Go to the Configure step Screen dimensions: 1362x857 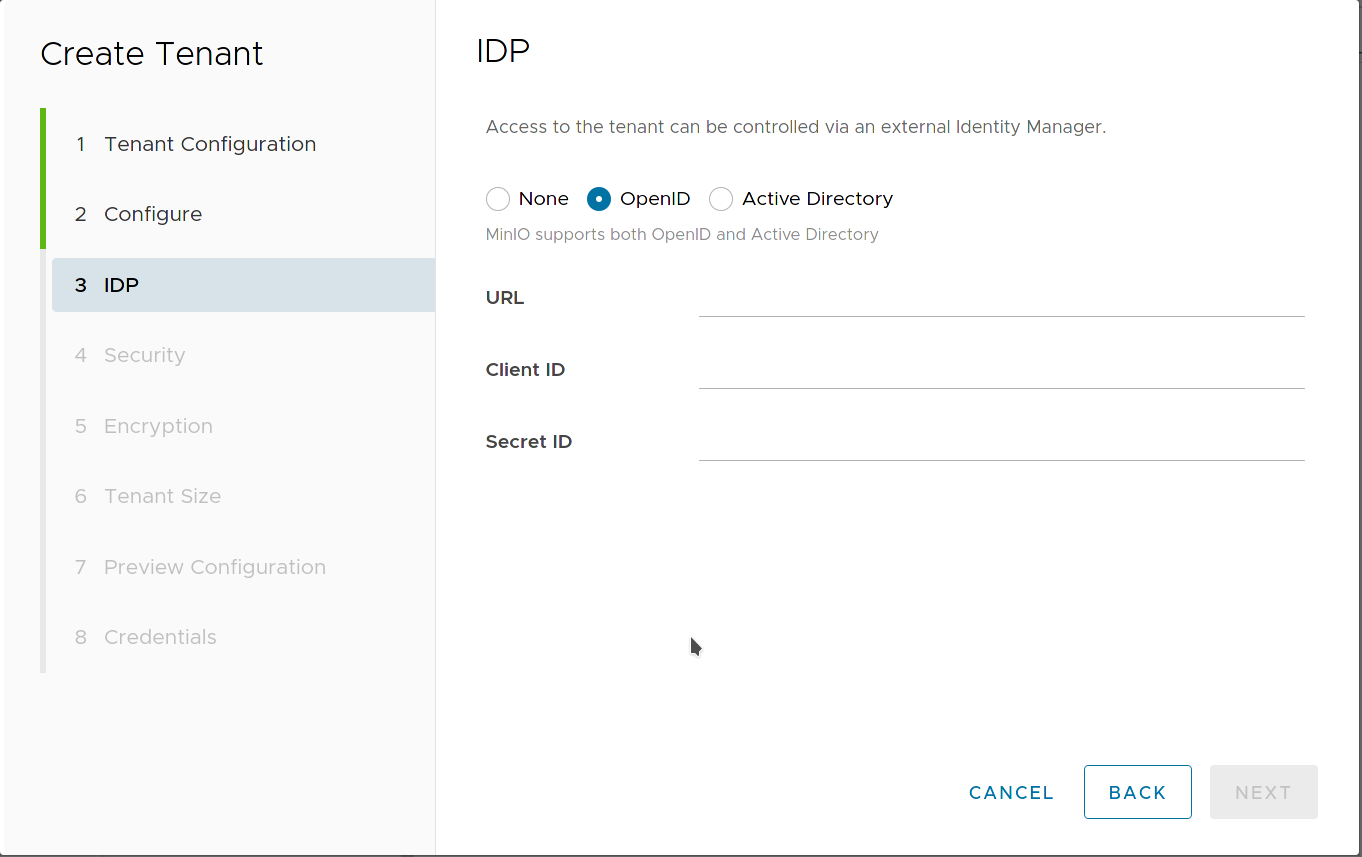(152, 214)
